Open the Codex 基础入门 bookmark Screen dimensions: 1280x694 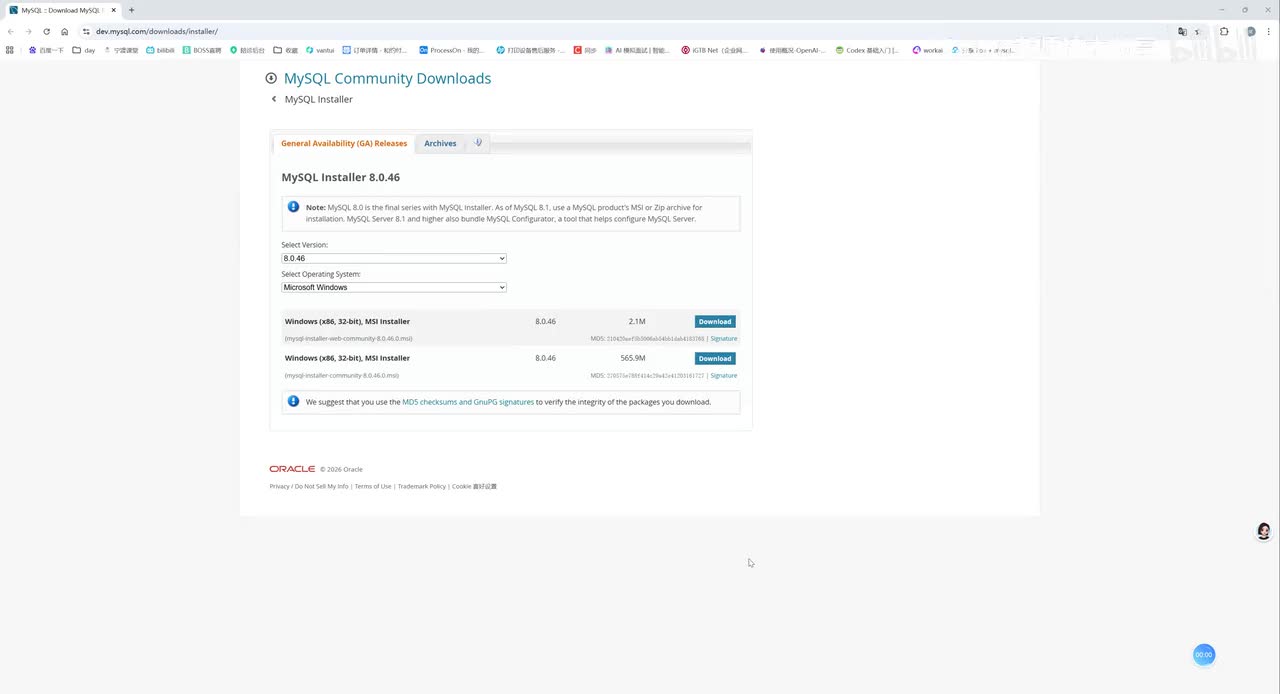point(867,50)
